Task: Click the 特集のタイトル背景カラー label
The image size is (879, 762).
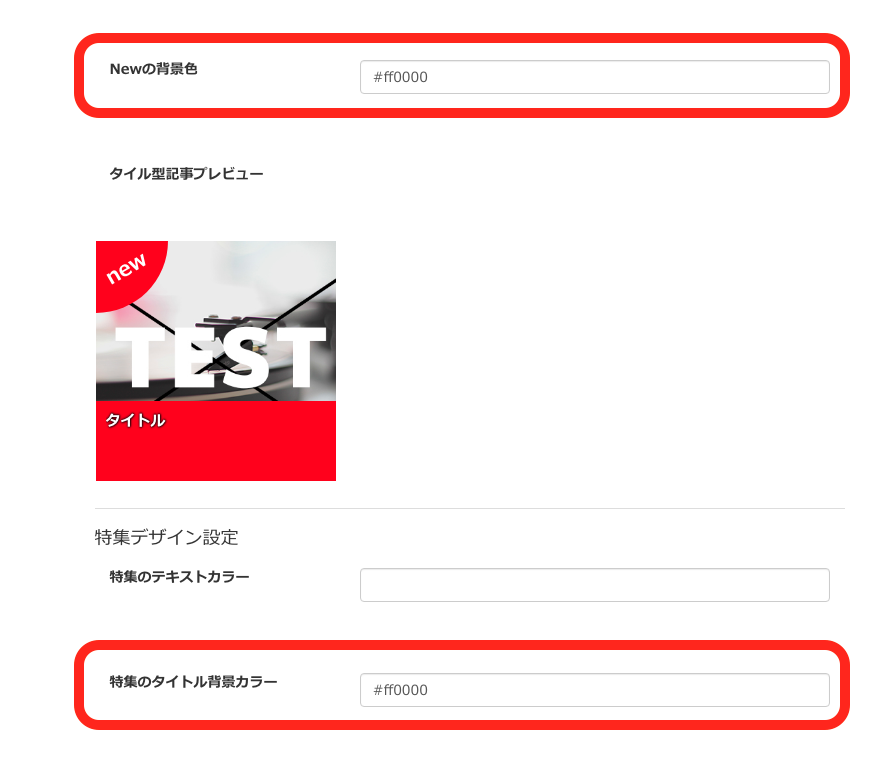Action: (x=193, y=681)
